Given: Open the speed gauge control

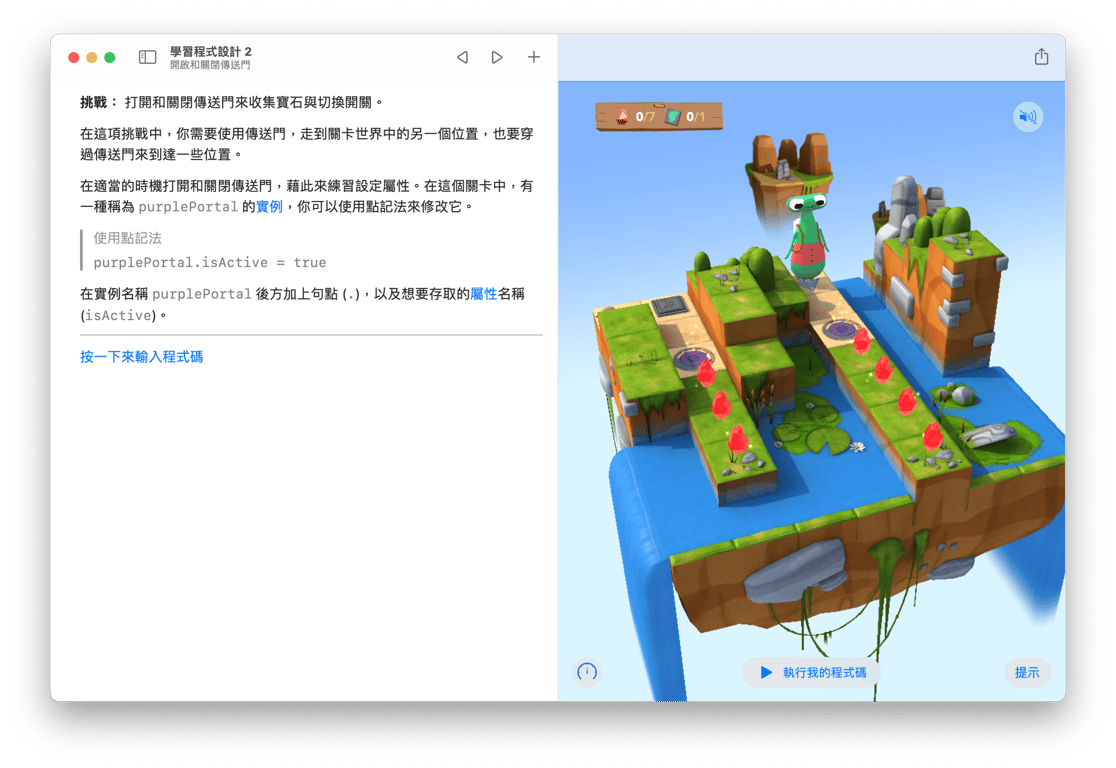Looking at the screenshot, I should tap(587, 671).
